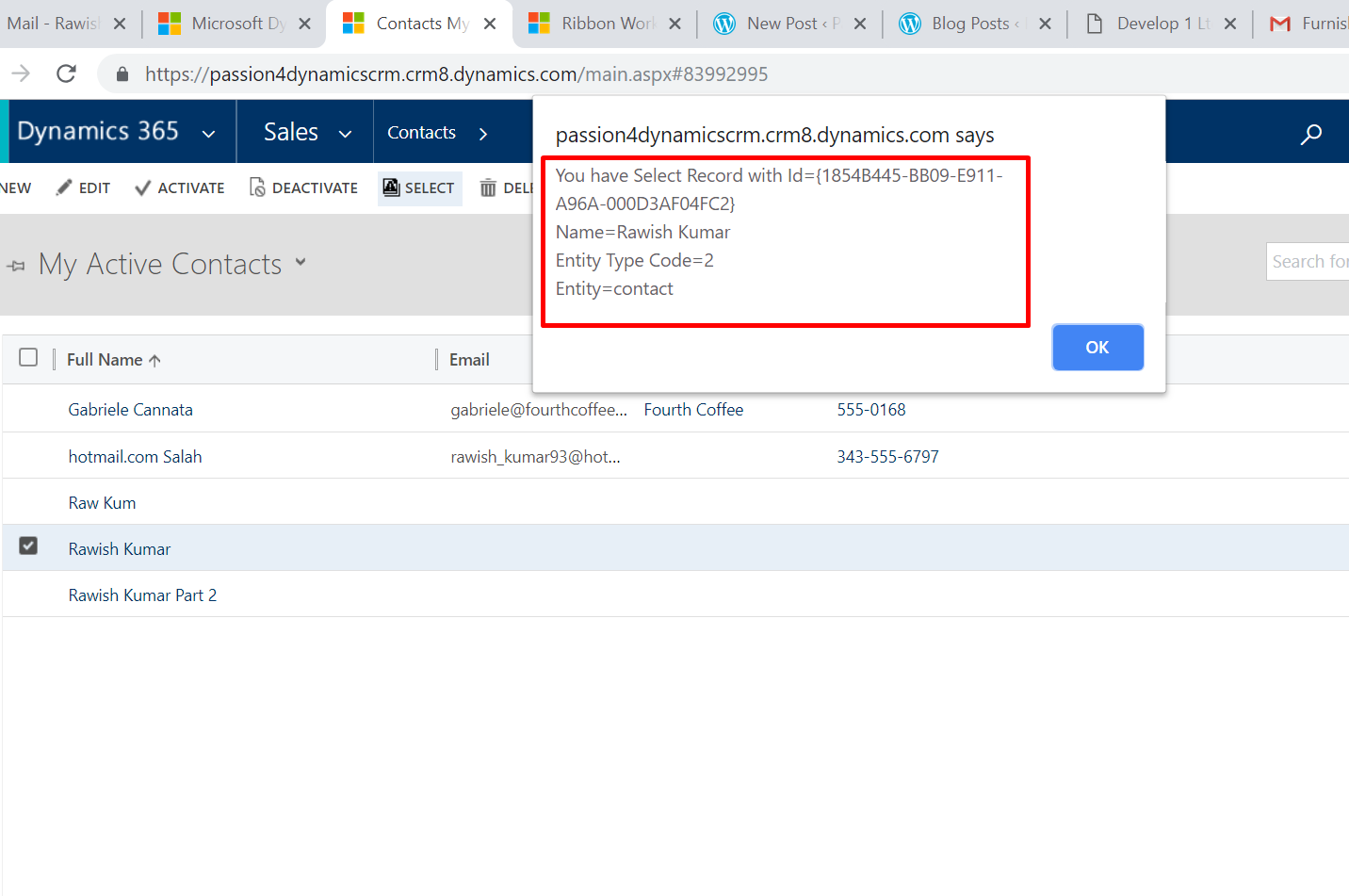Sort by the Full Name column header
Screen dimensions: 1349x896
pos(105,360)
